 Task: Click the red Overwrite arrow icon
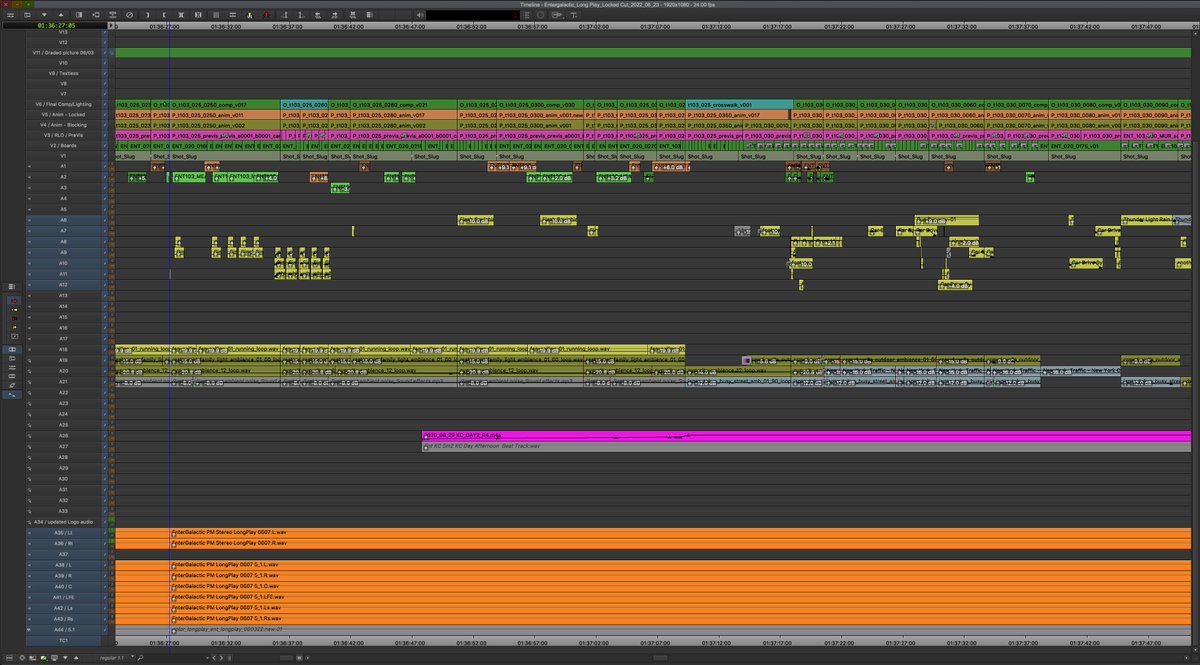[x=265, y=14]
